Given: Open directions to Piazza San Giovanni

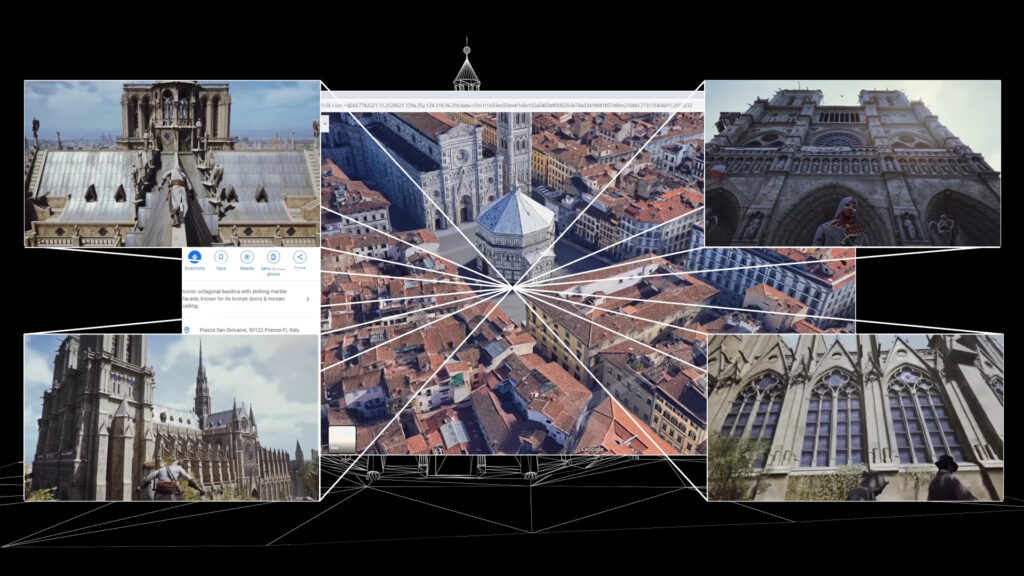Looking at the screenshot, I should tap(195, 257).
